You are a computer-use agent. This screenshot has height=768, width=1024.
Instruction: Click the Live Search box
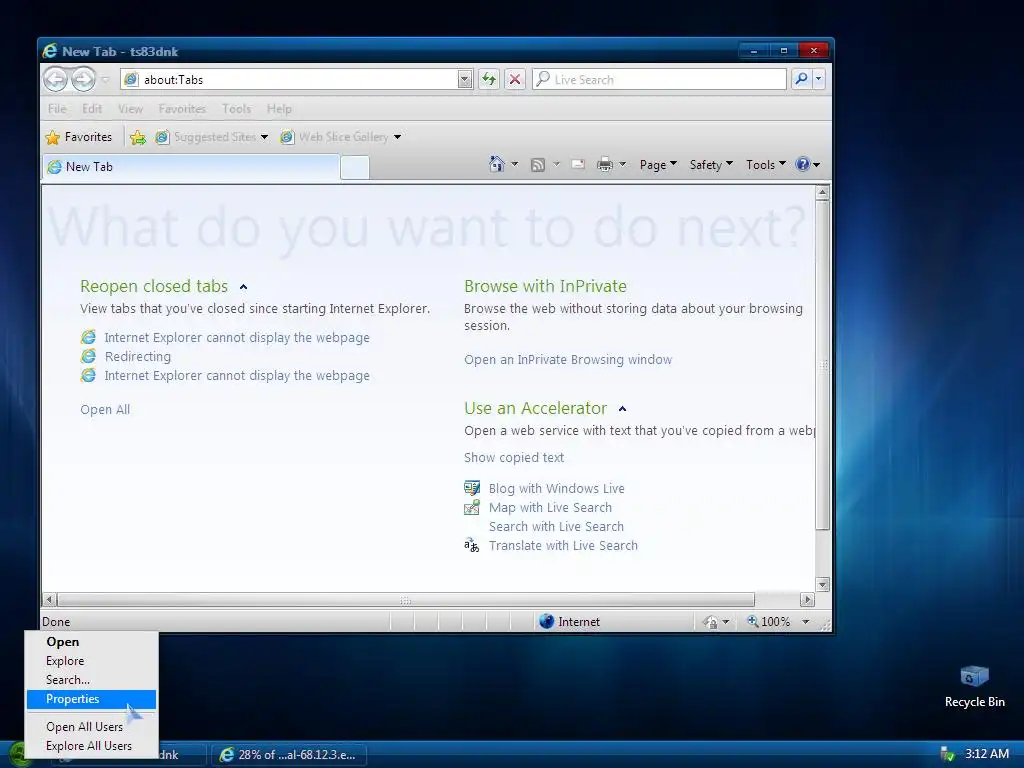[x=660, y=80]
